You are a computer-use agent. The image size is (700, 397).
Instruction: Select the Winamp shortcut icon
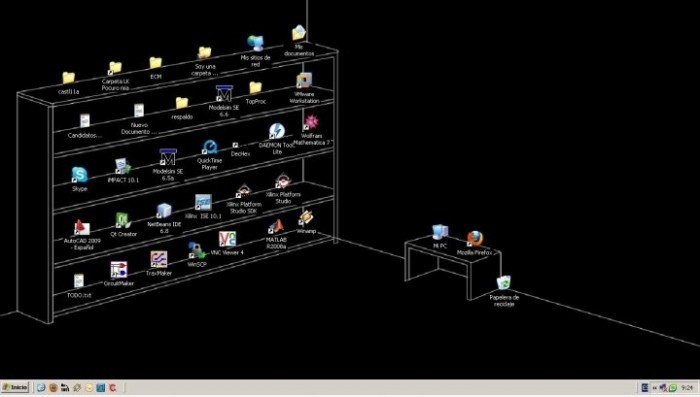[306, 218]
